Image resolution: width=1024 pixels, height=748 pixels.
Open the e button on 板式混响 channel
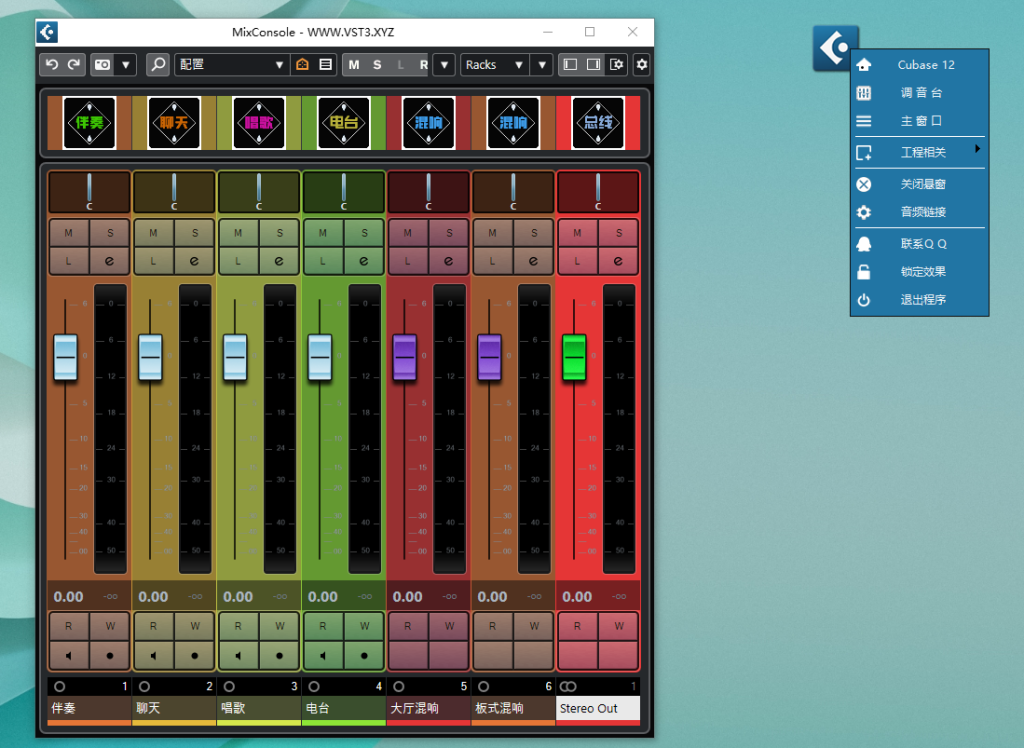[534, 261]
